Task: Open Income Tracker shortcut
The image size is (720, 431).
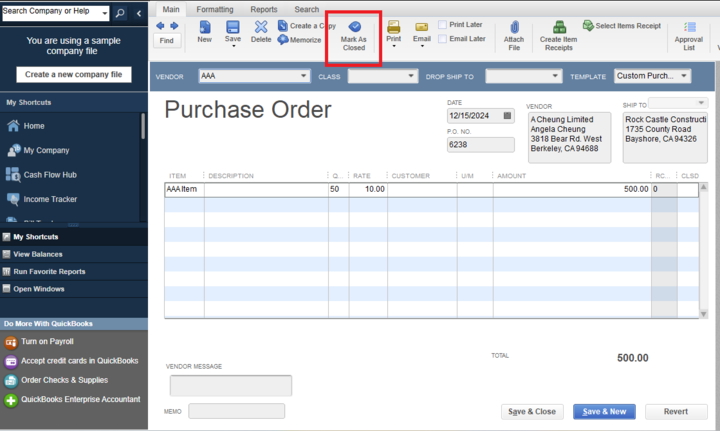Action: (41, 199)
